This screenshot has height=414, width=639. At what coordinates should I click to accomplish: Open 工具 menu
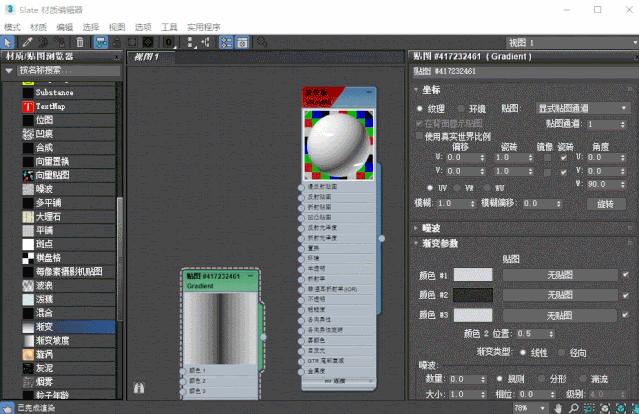[169, 27]
